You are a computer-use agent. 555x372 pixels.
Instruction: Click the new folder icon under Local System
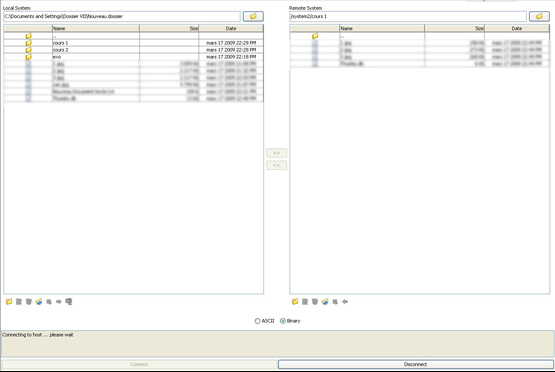click(x=9, y=302)
